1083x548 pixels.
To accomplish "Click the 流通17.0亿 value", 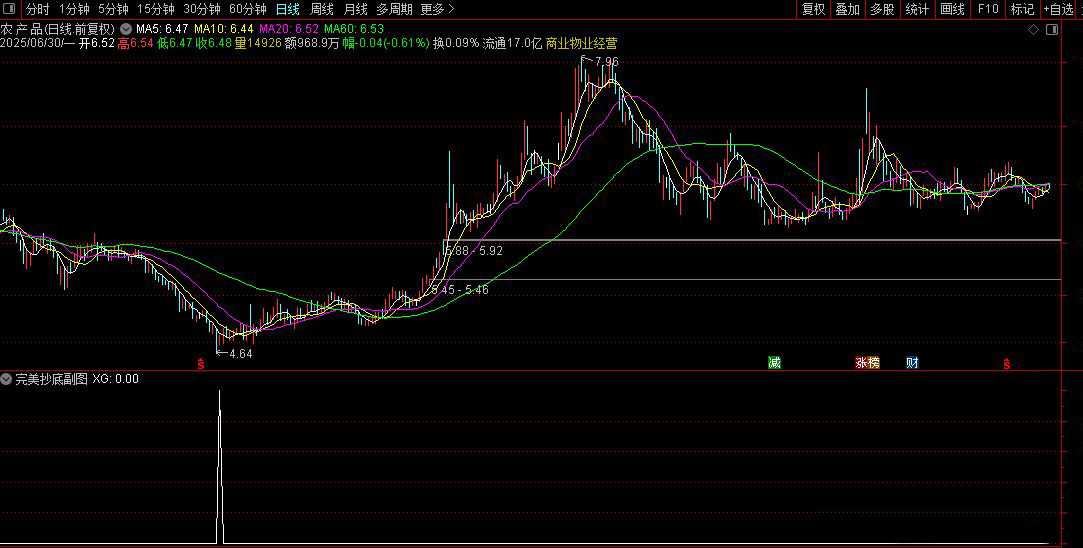I will (x=512, y=43).
